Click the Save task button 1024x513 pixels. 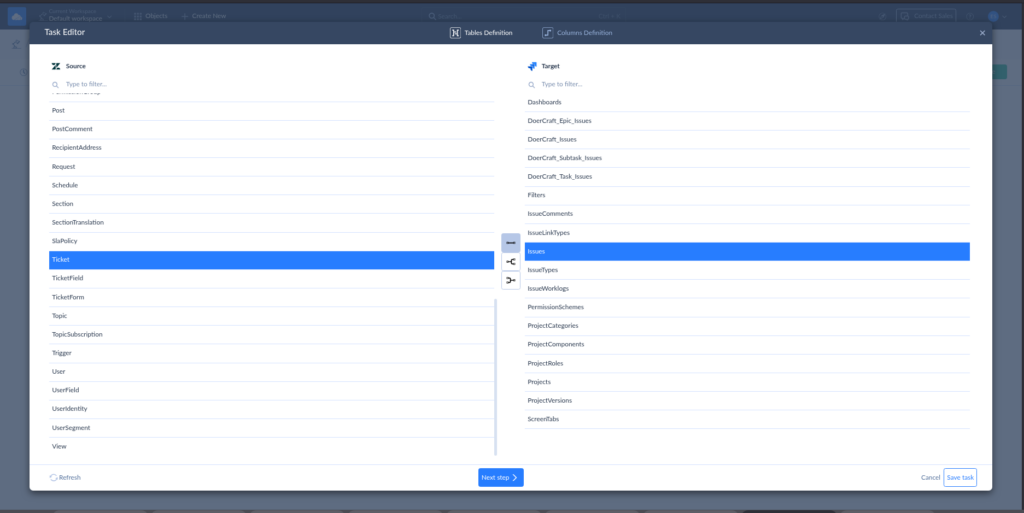pos(960,478)
